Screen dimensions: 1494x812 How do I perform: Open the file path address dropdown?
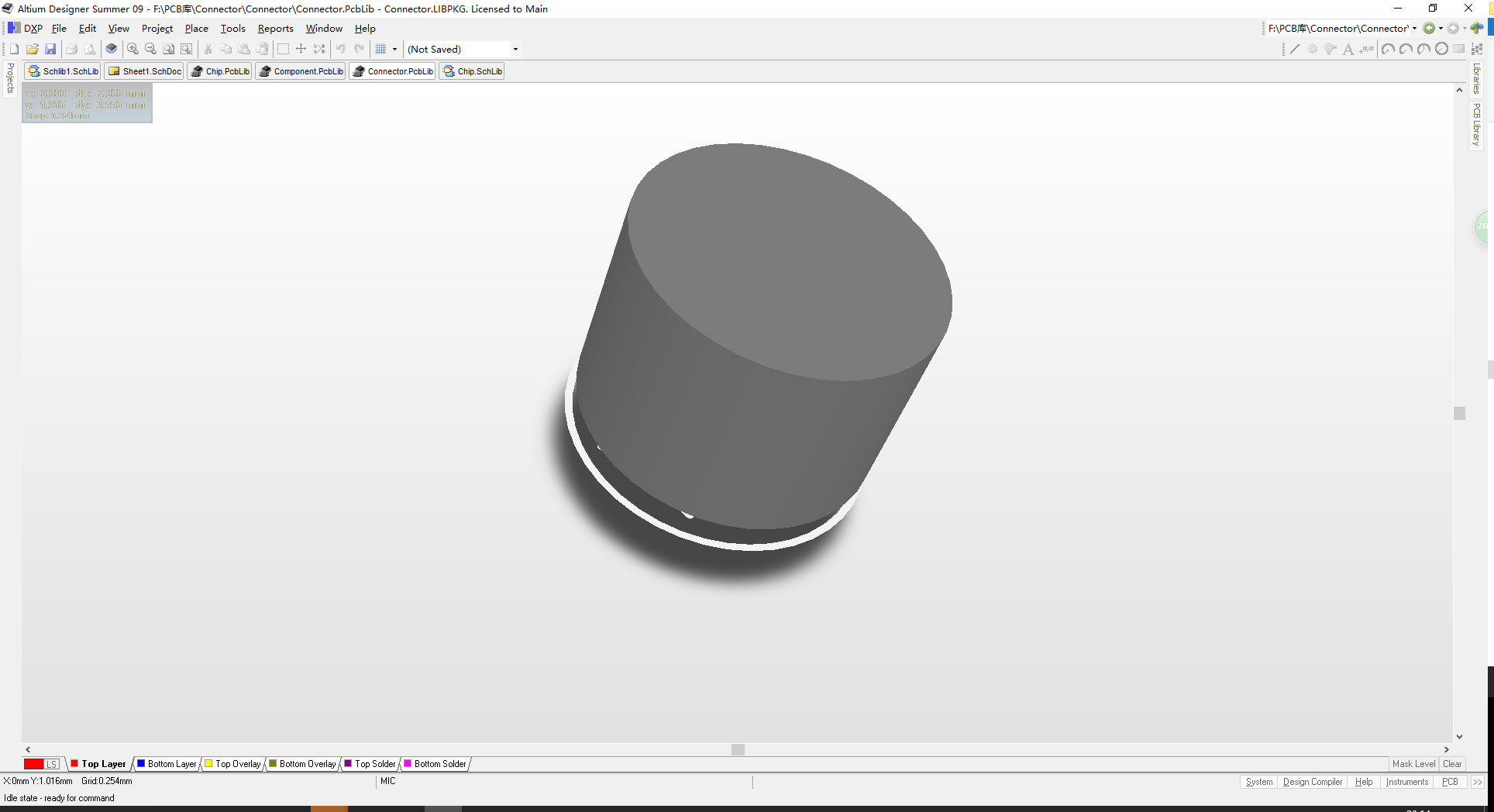tap(1414, 28)
